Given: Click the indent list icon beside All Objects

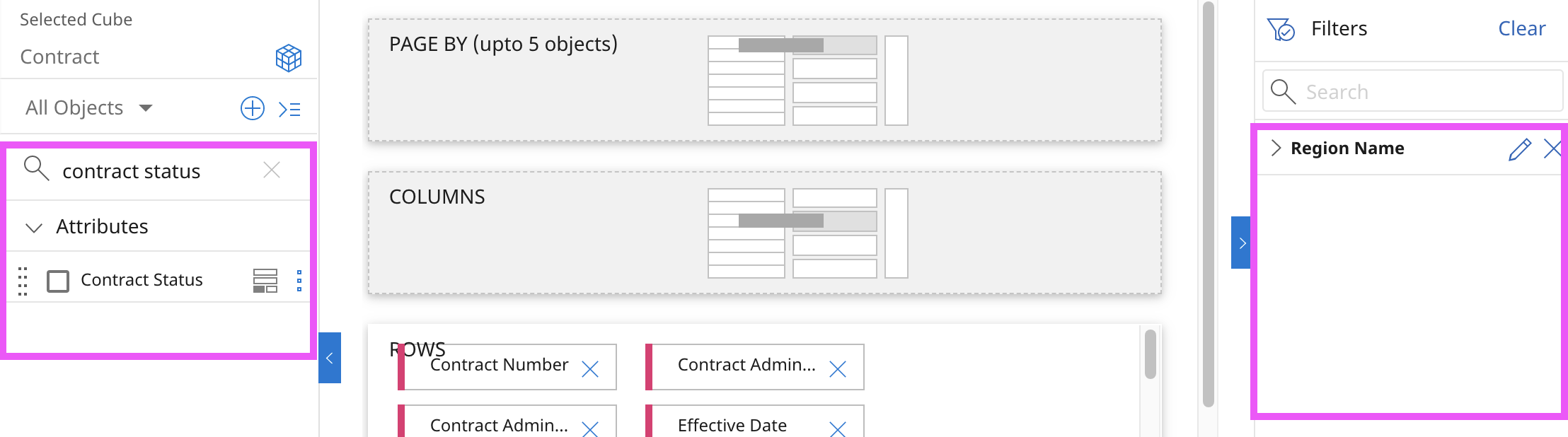Looking at the screenshot, I should 289,109.
